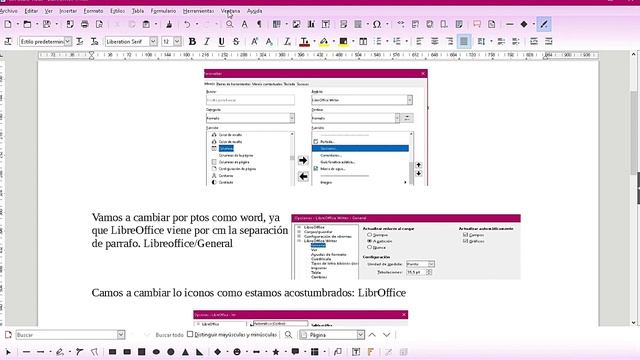Toggle the Show Draw Functions icon
Screen dimensions: 640x360
[544, 24]
